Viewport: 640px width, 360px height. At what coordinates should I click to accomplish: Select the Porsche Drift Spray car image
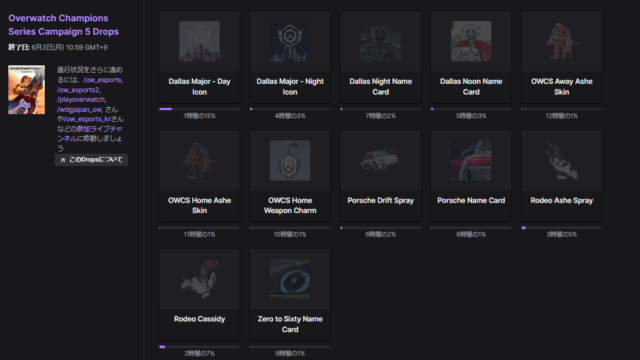[380, 160]
